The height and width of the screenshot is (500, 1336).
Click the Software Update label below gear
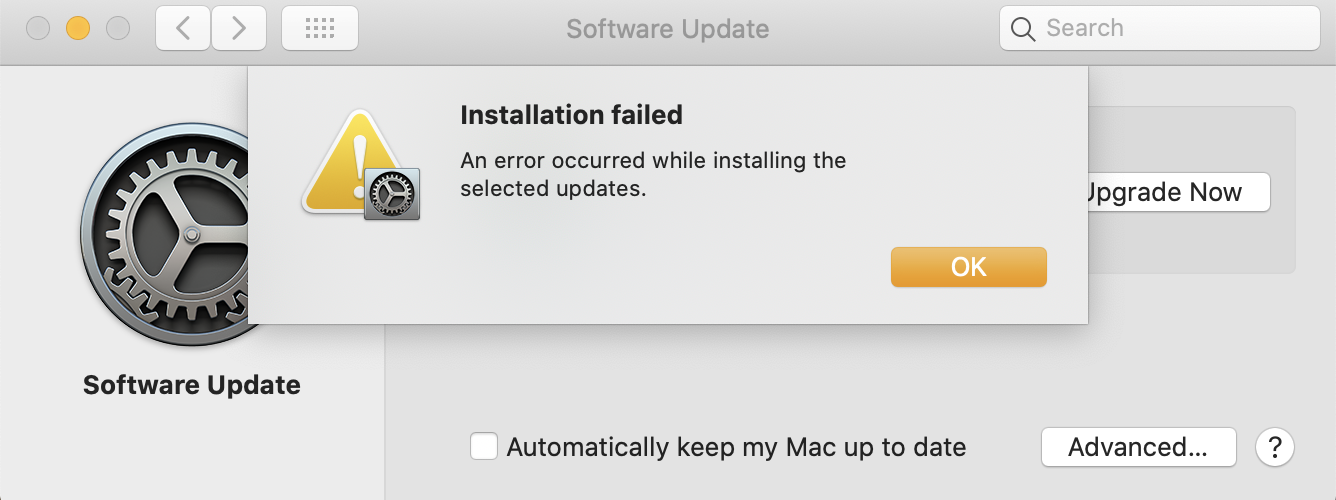[191, 385]
